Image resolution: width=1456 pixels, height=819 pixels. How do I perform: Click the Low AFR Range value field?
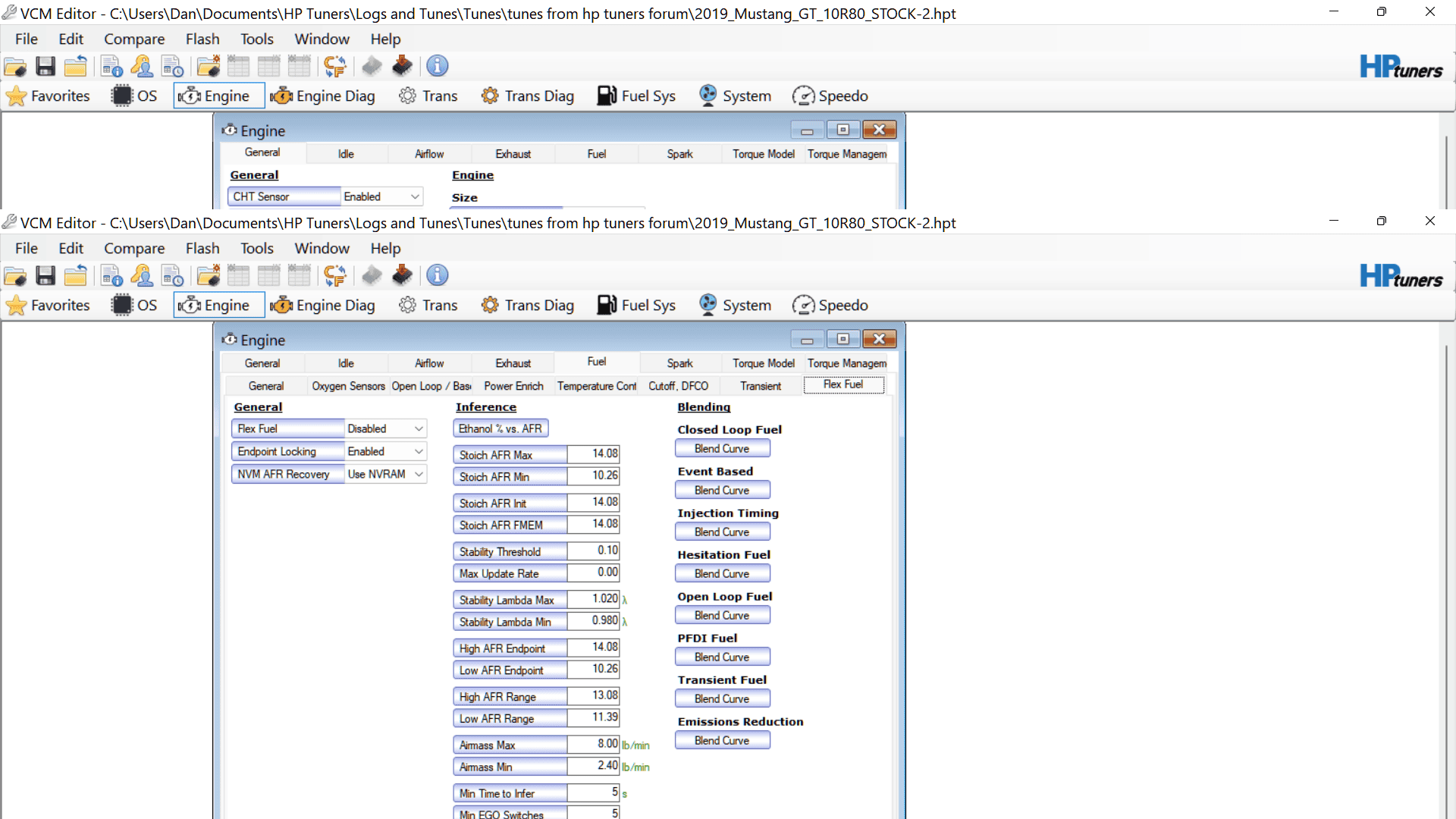click(x=593, y=718)
